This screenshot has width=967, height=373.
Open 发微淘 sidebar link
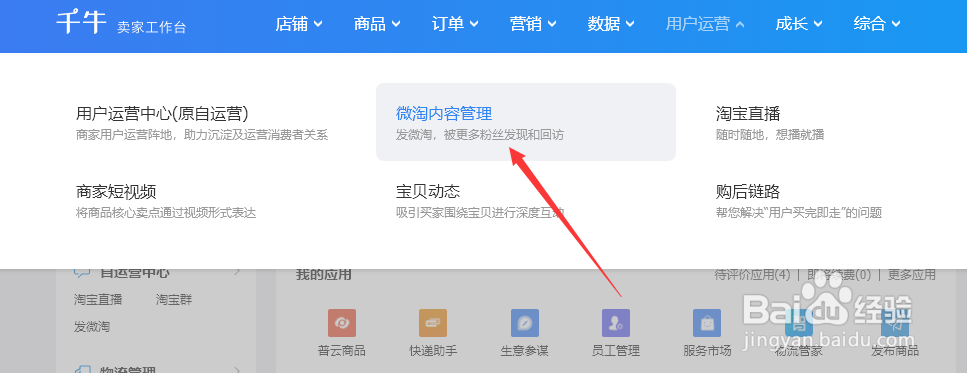(x=92, y=327)
